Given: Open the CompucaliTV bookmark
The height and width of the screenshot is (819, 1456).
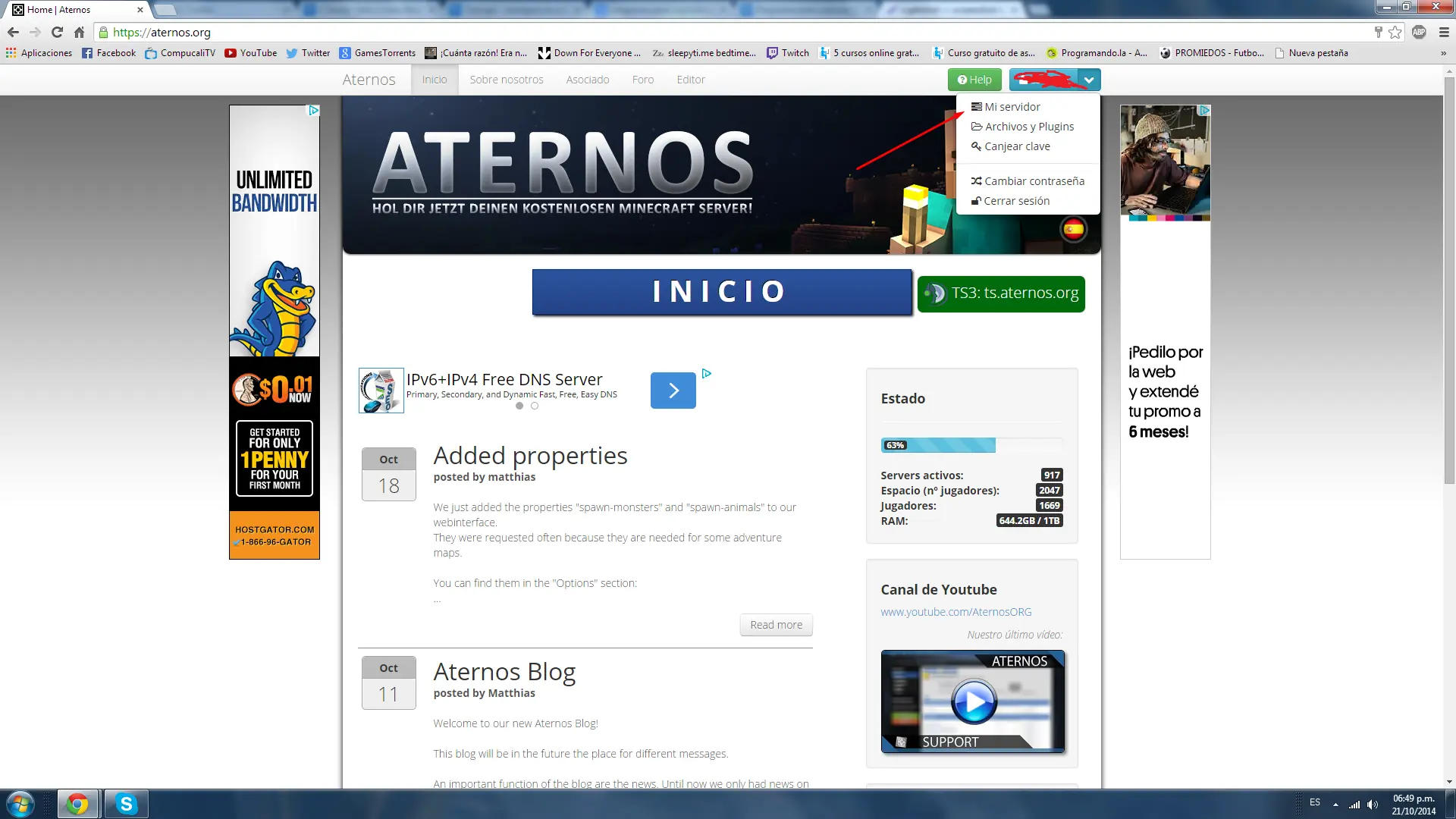Looking at the screenshot, I should click(180, 53).
